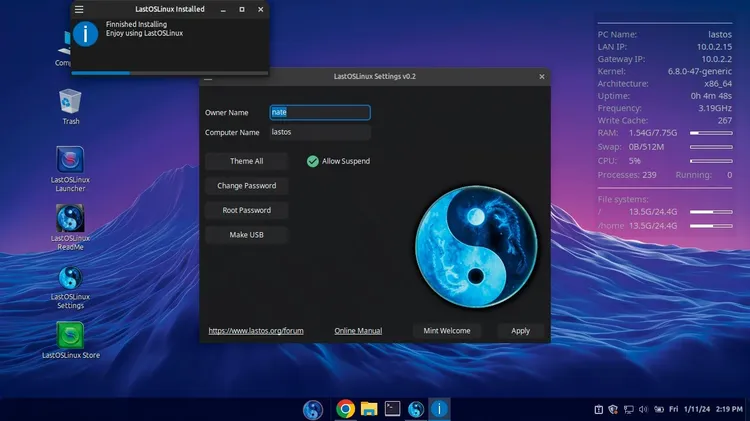750x421 pixels.
Task: Open the battery power tray icon
Action: (659, 409)
